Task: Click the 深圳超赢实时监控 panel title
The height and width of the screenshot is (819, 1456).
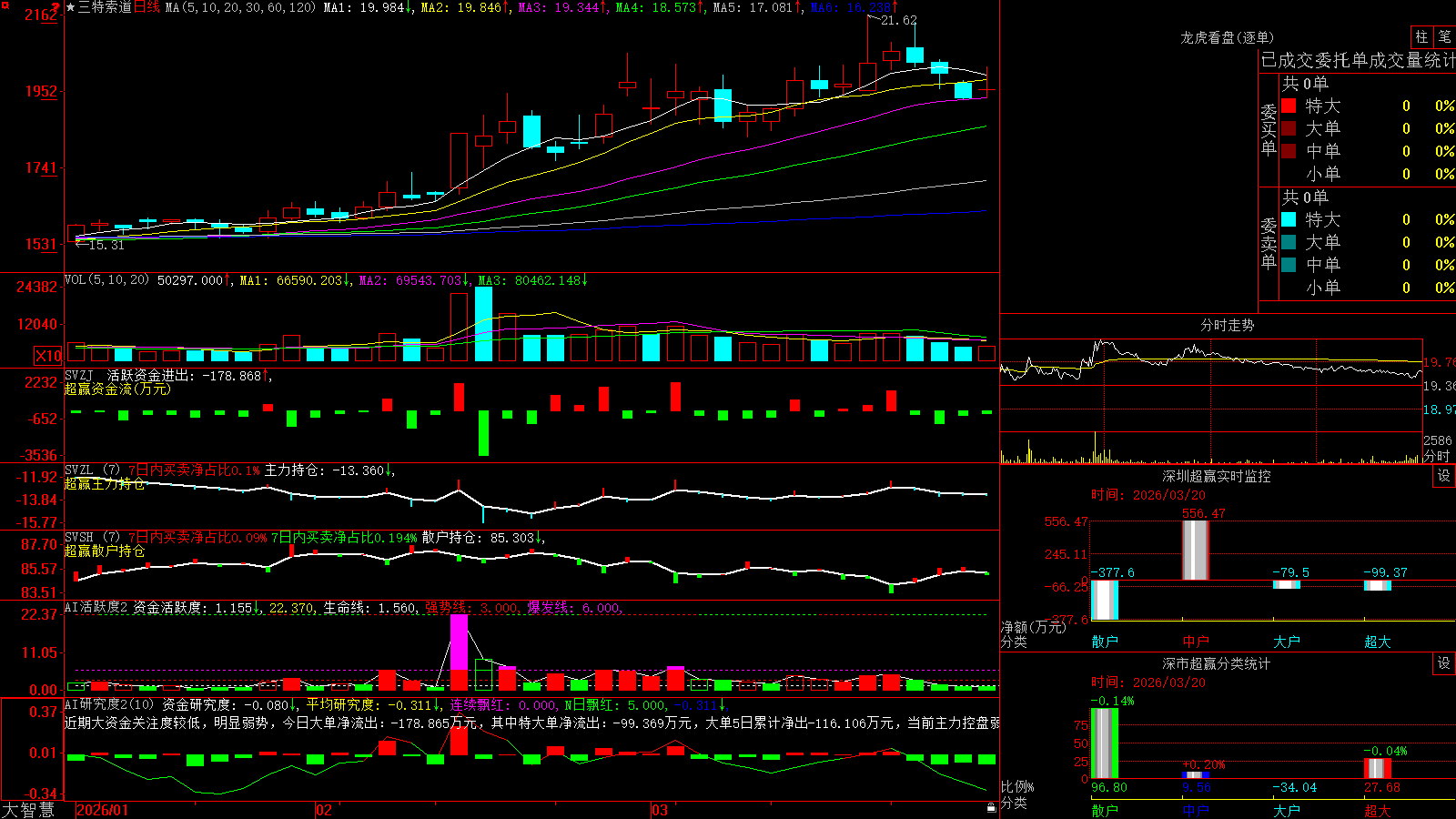Action: (x=1217, y=476)
